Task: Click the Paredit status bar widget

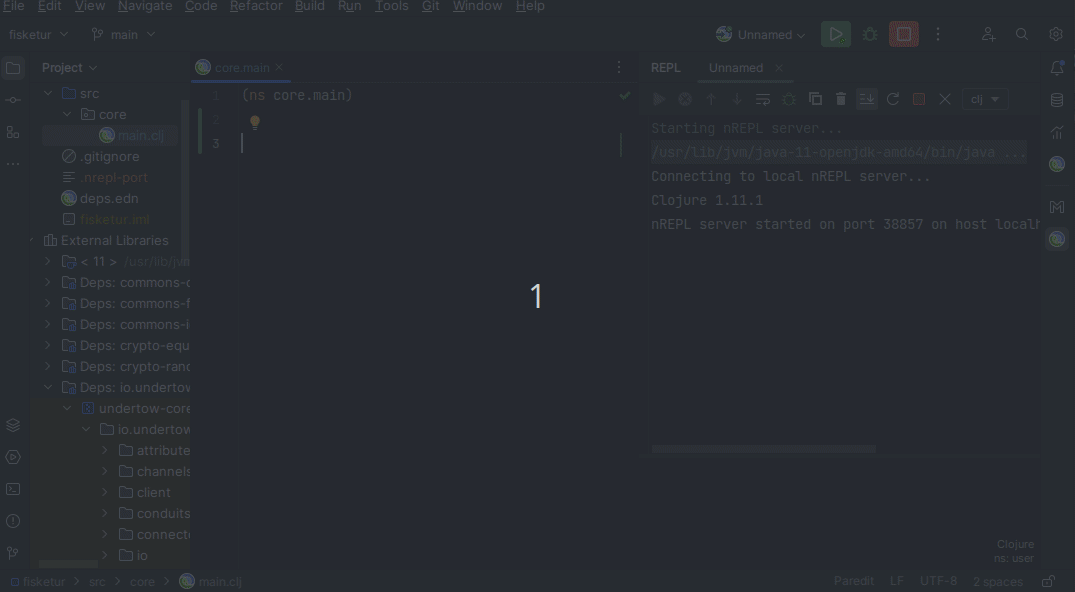Action: point(854,581)
